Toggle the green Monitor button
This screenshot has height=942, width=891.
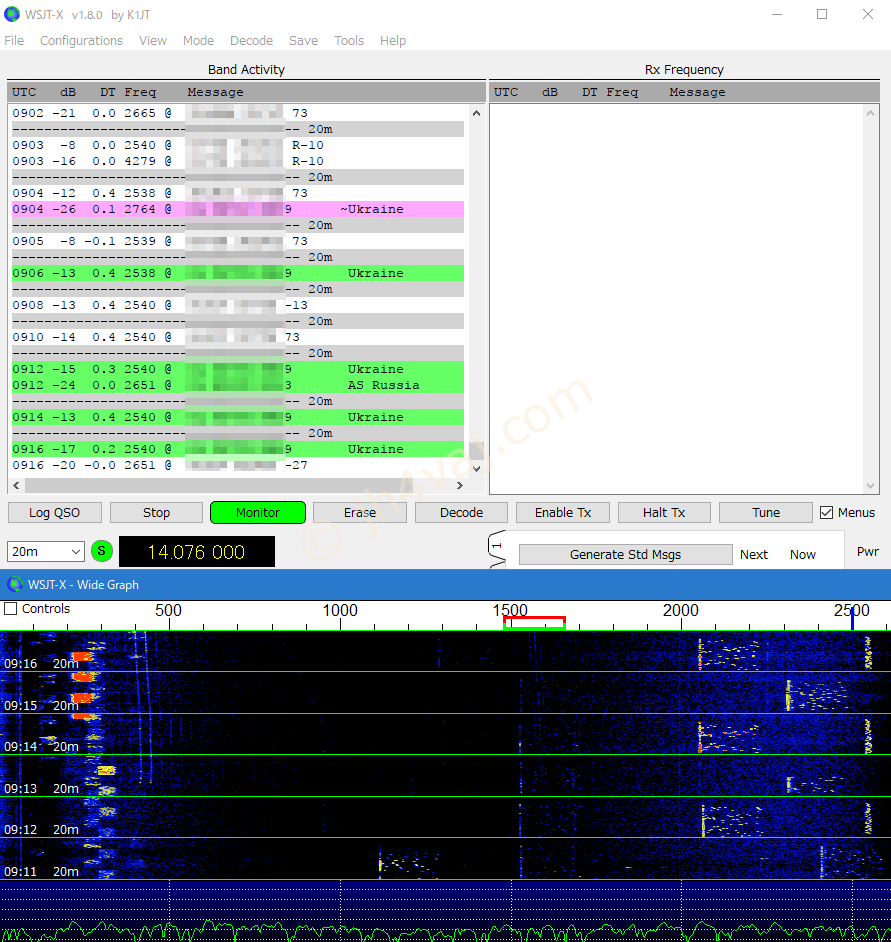(x=258, y=512)
